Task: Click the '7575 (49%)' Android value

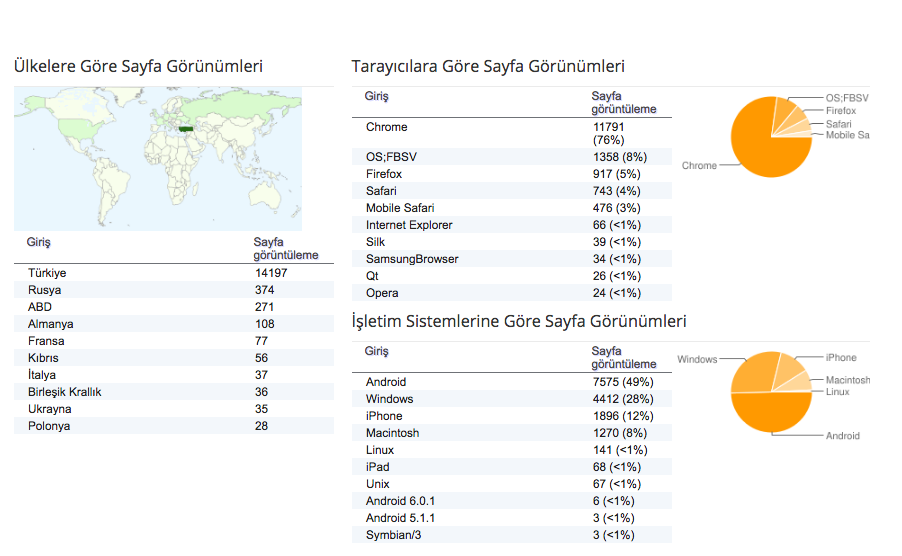Action: pyautogui.click(x=623, y=382)
